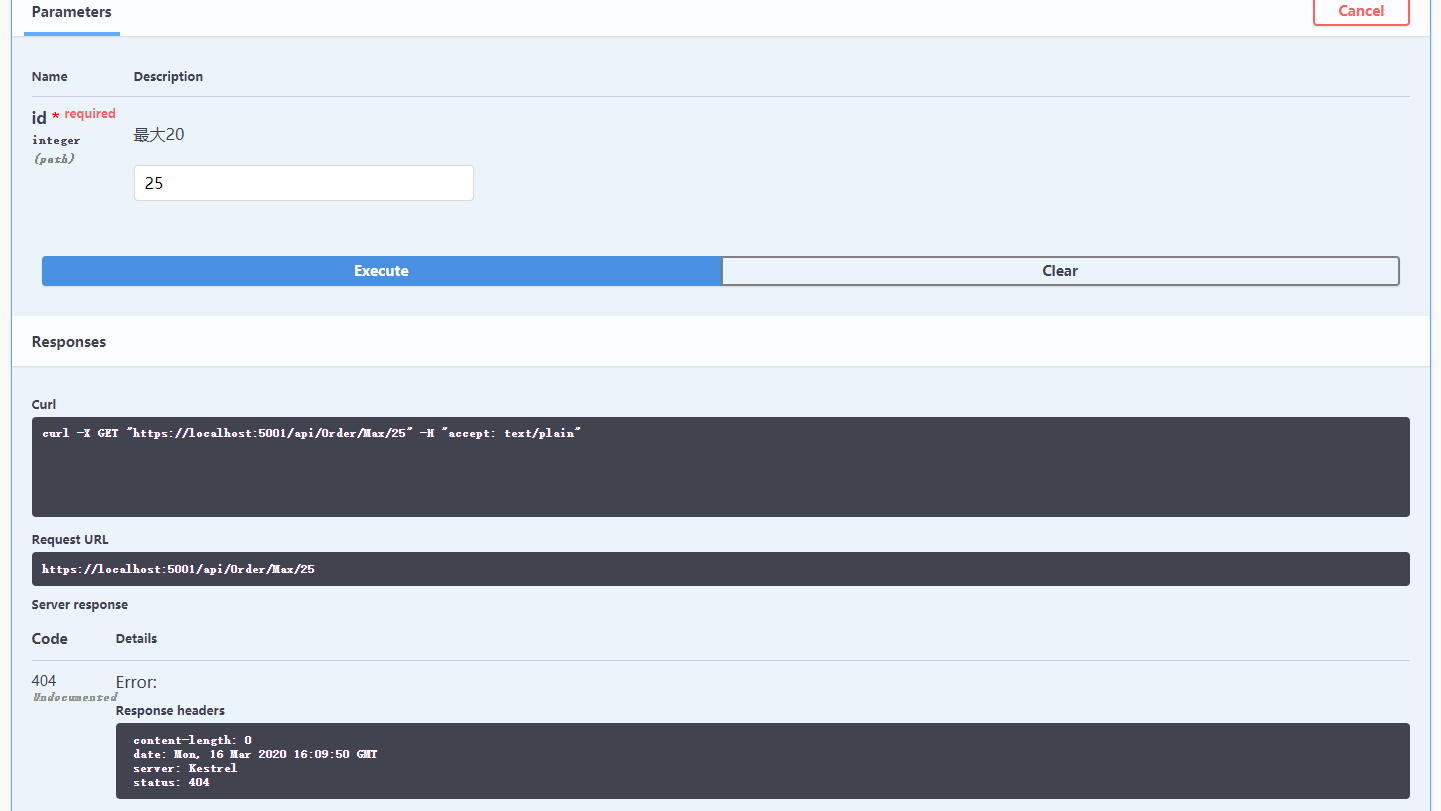Click the 'Code' column header

coord(50,639)
